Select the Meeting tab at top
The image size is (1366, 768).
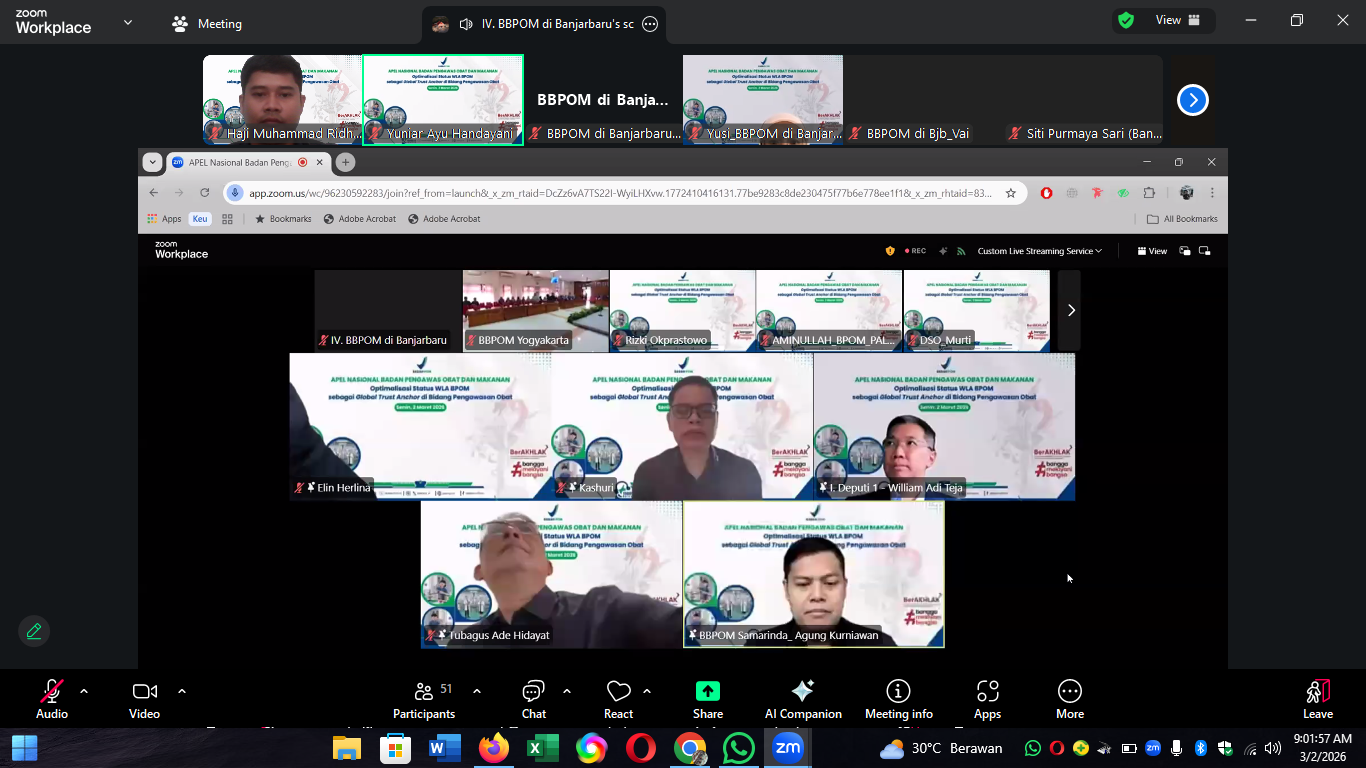tap(207, 24)
